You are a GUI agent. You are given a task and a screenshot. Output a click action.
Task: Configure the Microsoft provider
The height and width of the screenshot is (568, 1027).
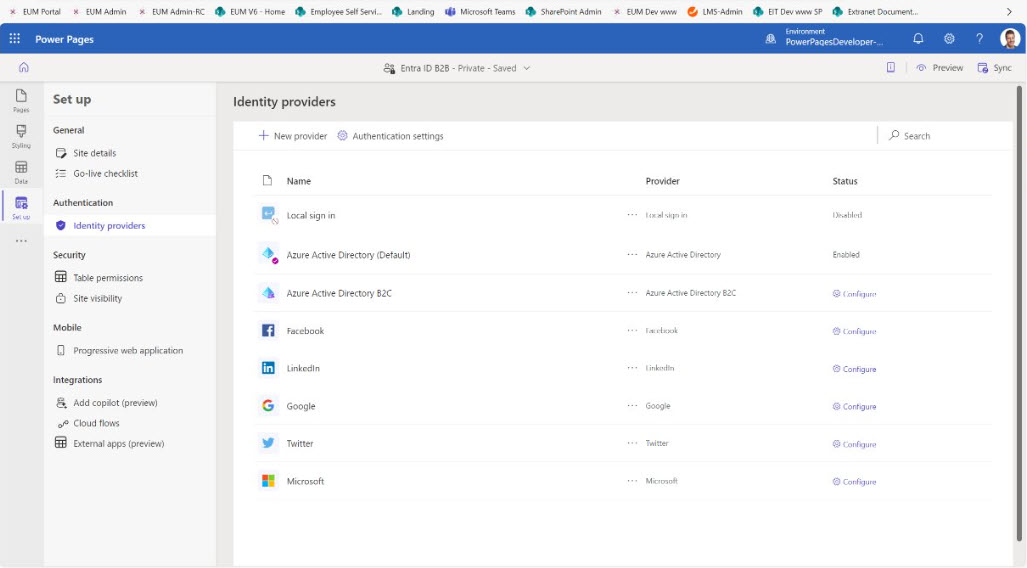[x=854, y=482]
